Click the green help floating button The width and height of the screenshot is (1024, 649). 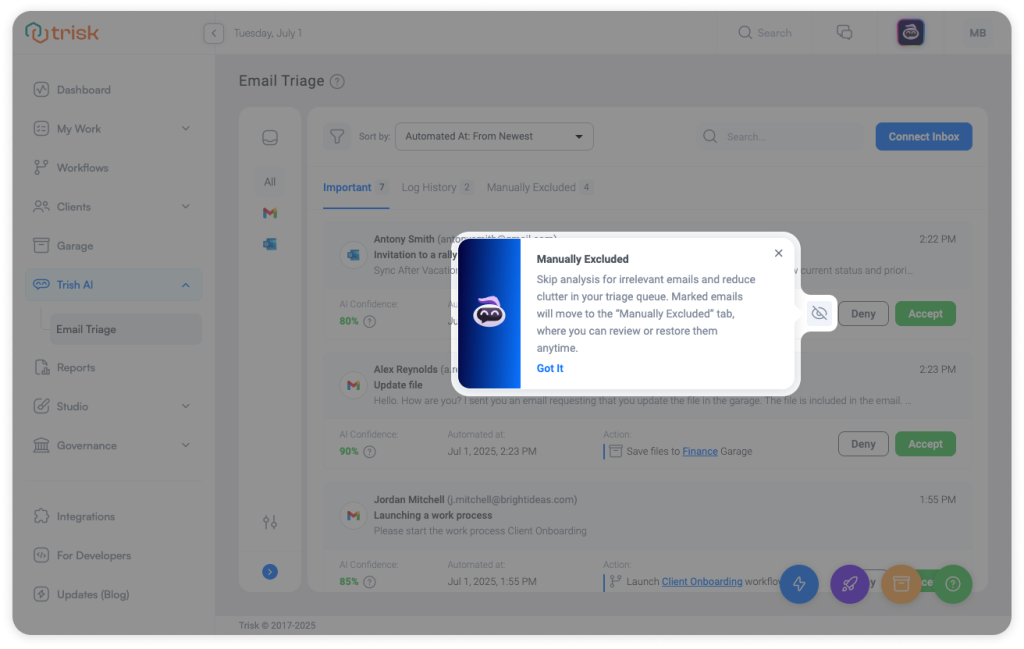click(x=953, y=584)
